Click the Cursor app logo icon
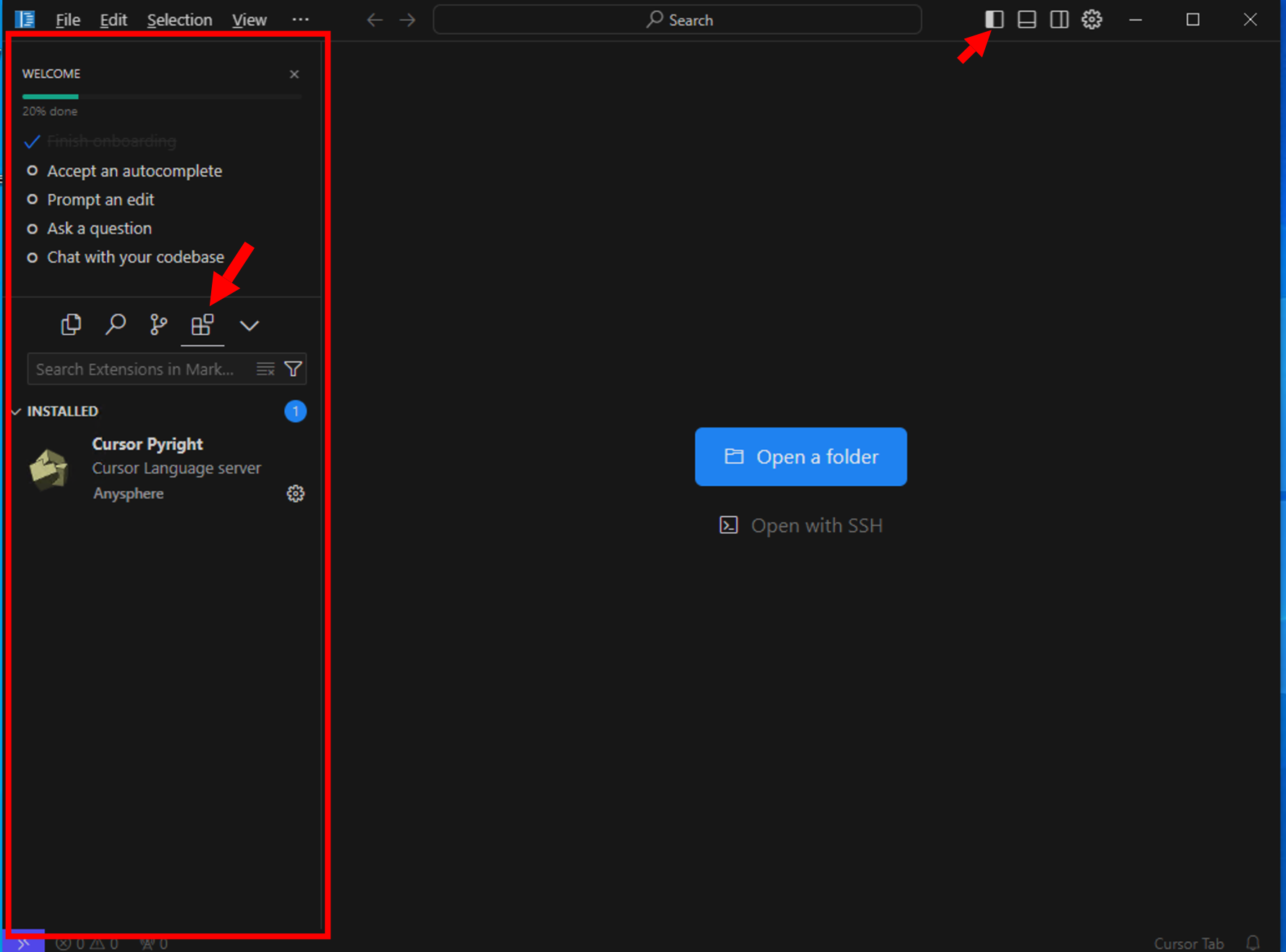Image resolution: width=1286 pixels, height=952 pixels. coord(25,20)
